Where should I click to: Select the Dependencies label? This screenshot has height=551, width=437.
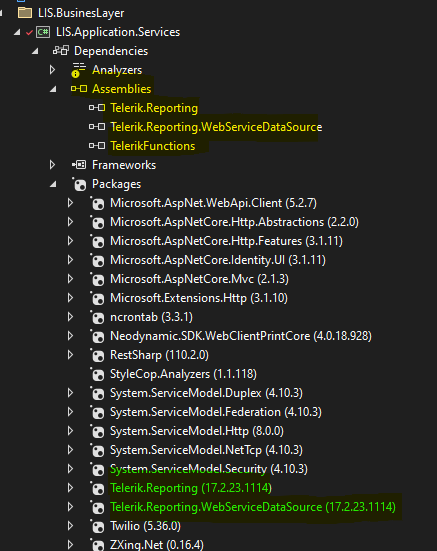pos(111,51)
